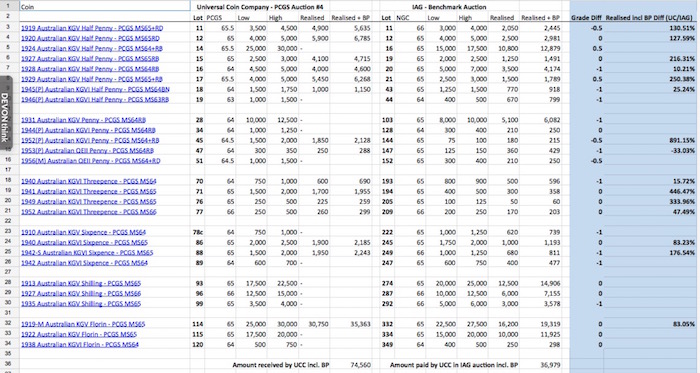Viewport: 700px width, 373px height.
Task: Select the 'Grade Diff' column header
Action: (x=587, y=18)
